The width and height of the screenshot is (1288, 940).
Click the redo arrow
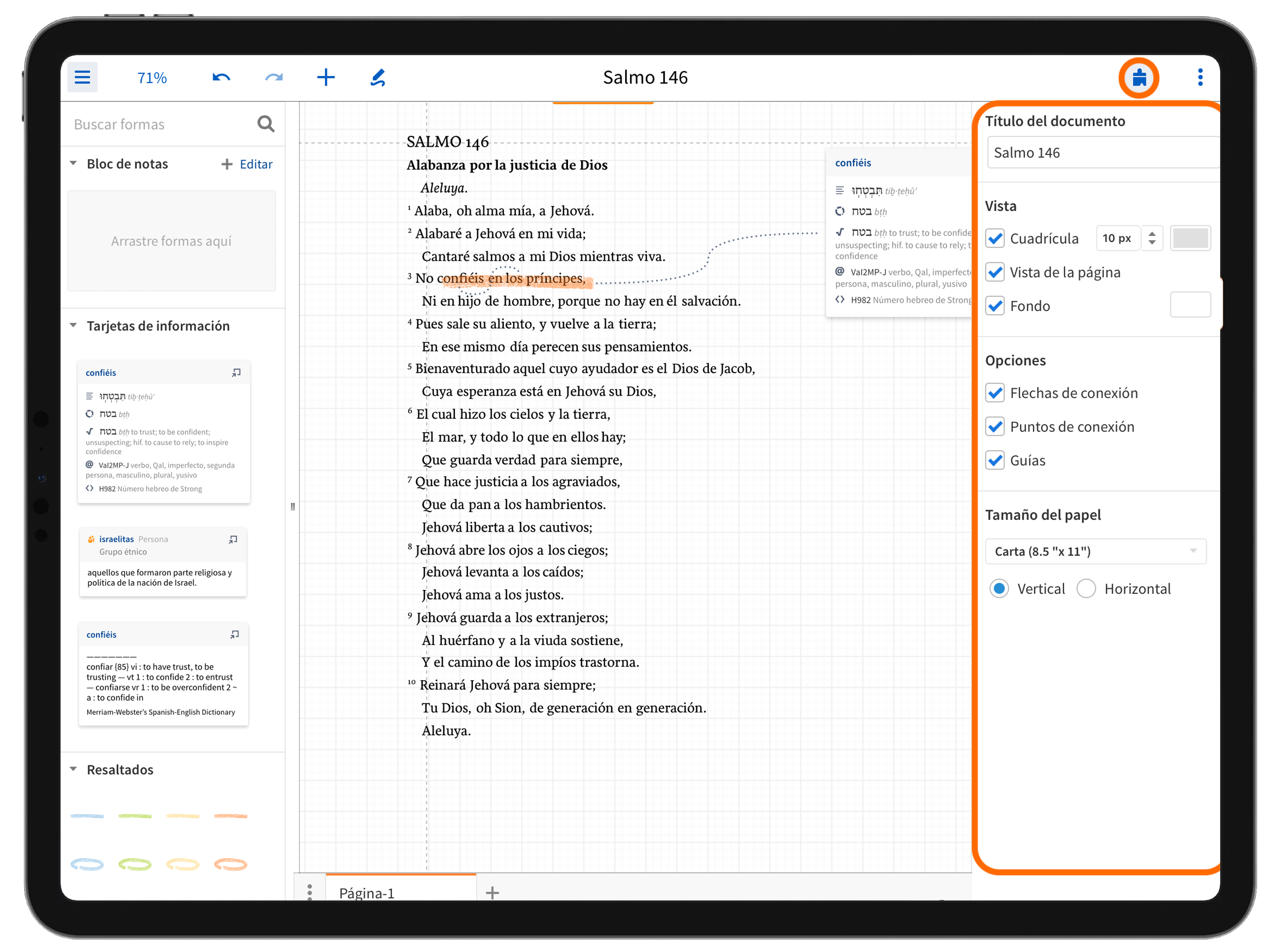[x=274, y=77]
